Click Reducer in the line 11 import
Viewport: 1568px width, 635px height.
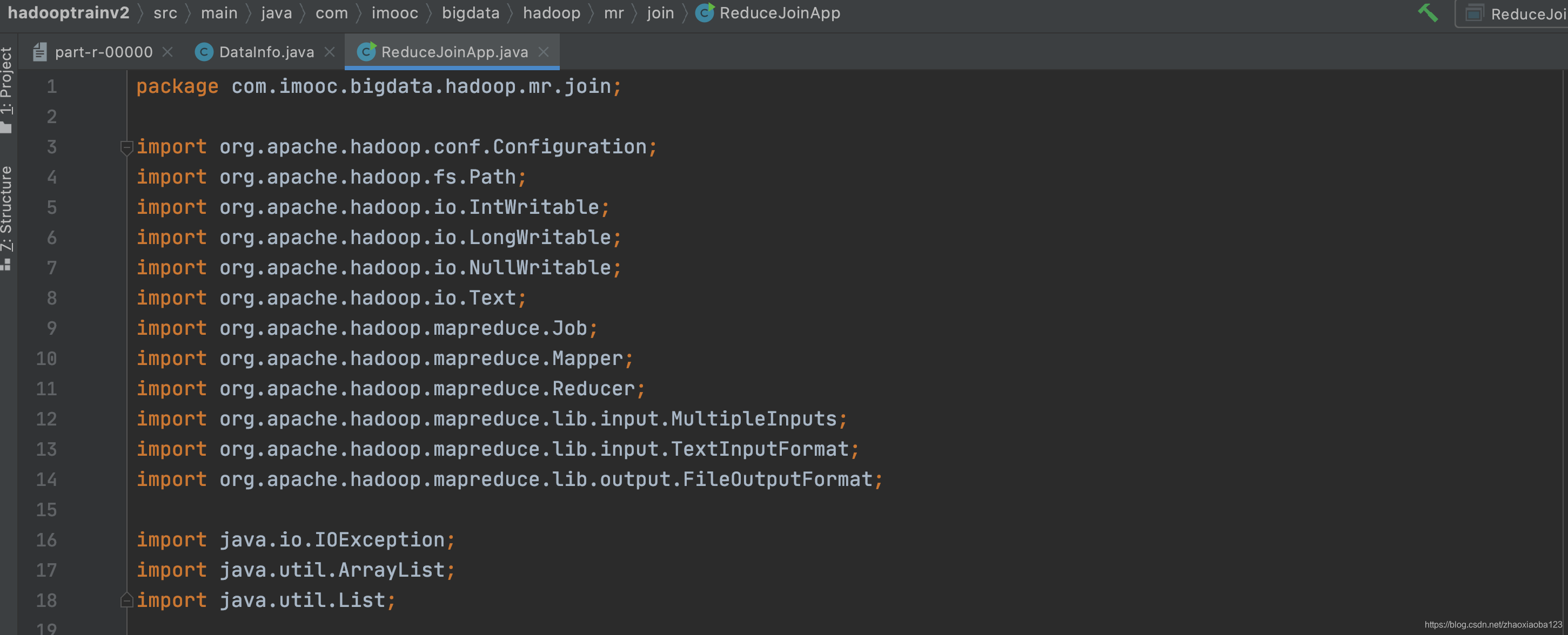[x=593, y=389]
